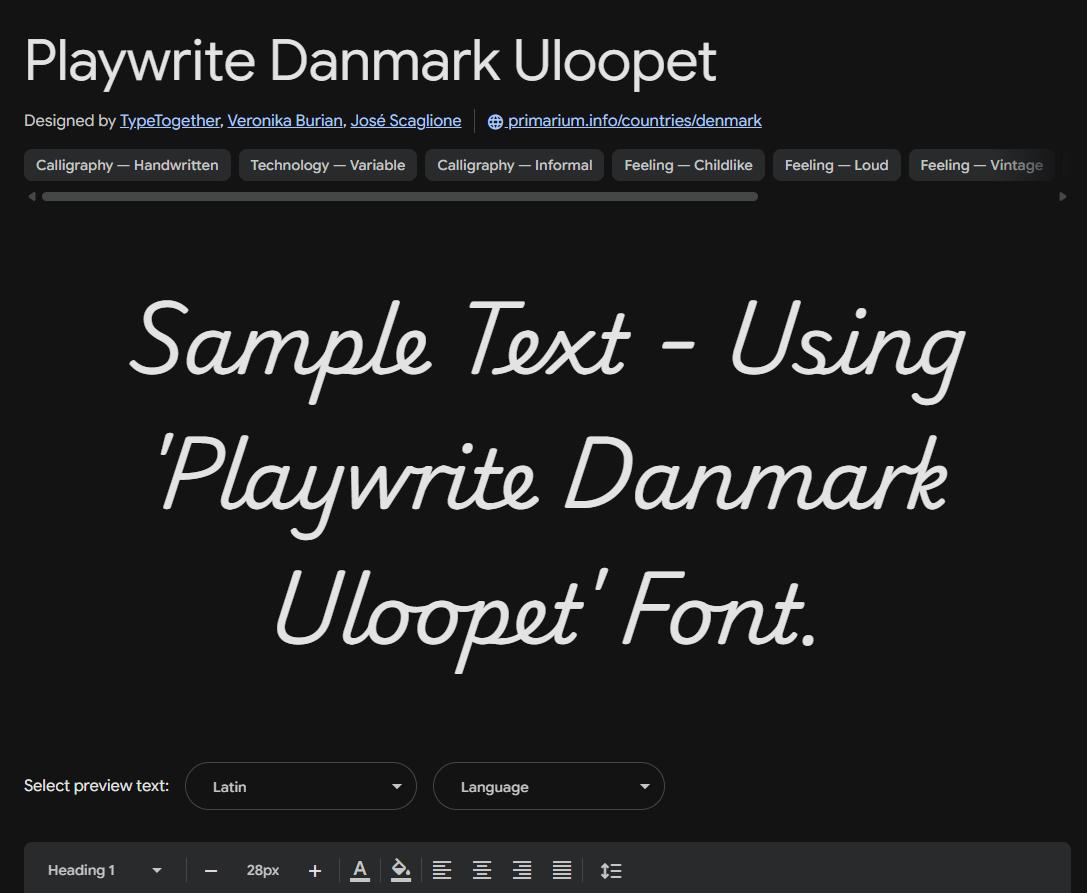Align preview text to the right
This screenshot has width=1087, height=893.
(522, 870)
